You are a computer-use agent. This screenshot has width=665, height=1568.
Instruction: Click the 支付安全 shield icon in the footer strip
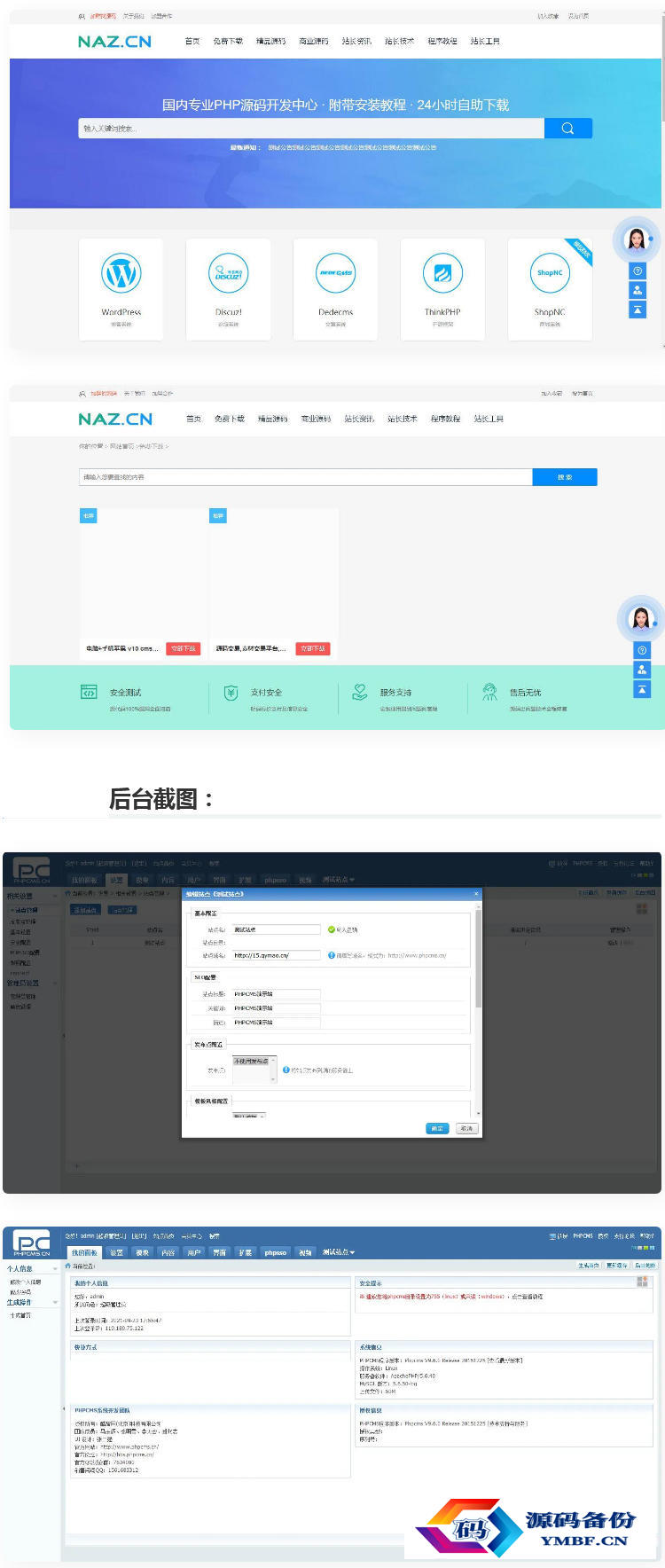231,693
